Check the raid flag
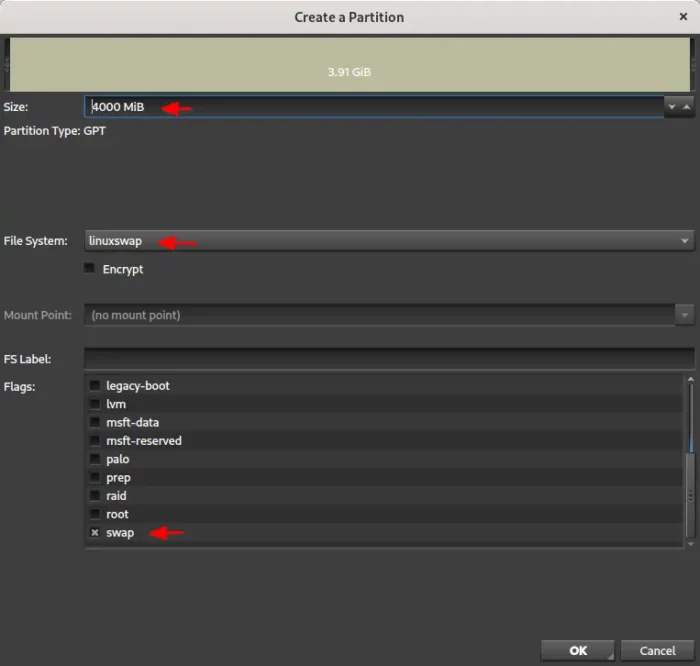Screen dimensions: 700x666 tap(95, 495)
